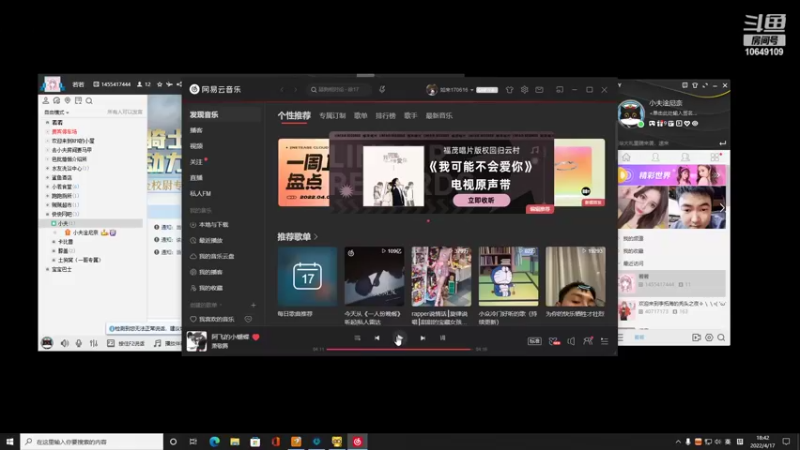Show hidden system tray icons chevron
Screen dimensions: 800x450
[x=678, y=442]
